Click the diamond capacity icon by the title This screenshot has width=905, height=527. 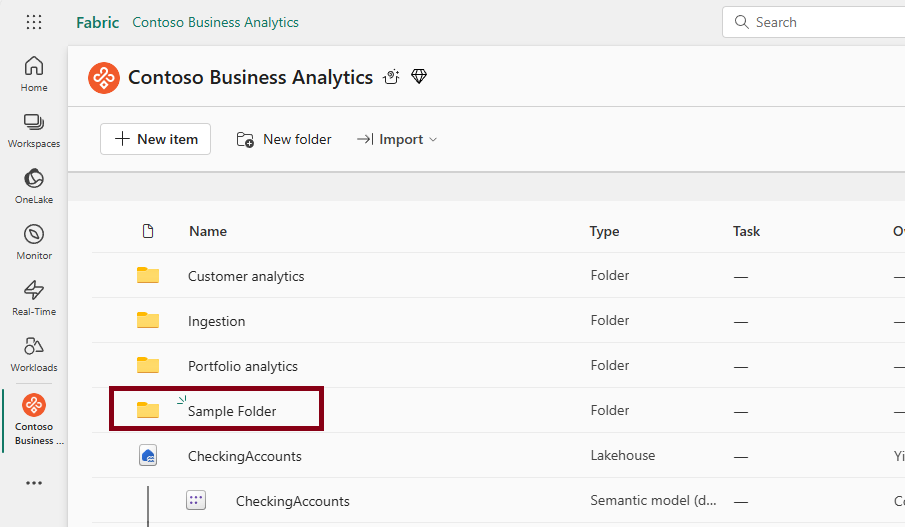click(x=419, y=77)
